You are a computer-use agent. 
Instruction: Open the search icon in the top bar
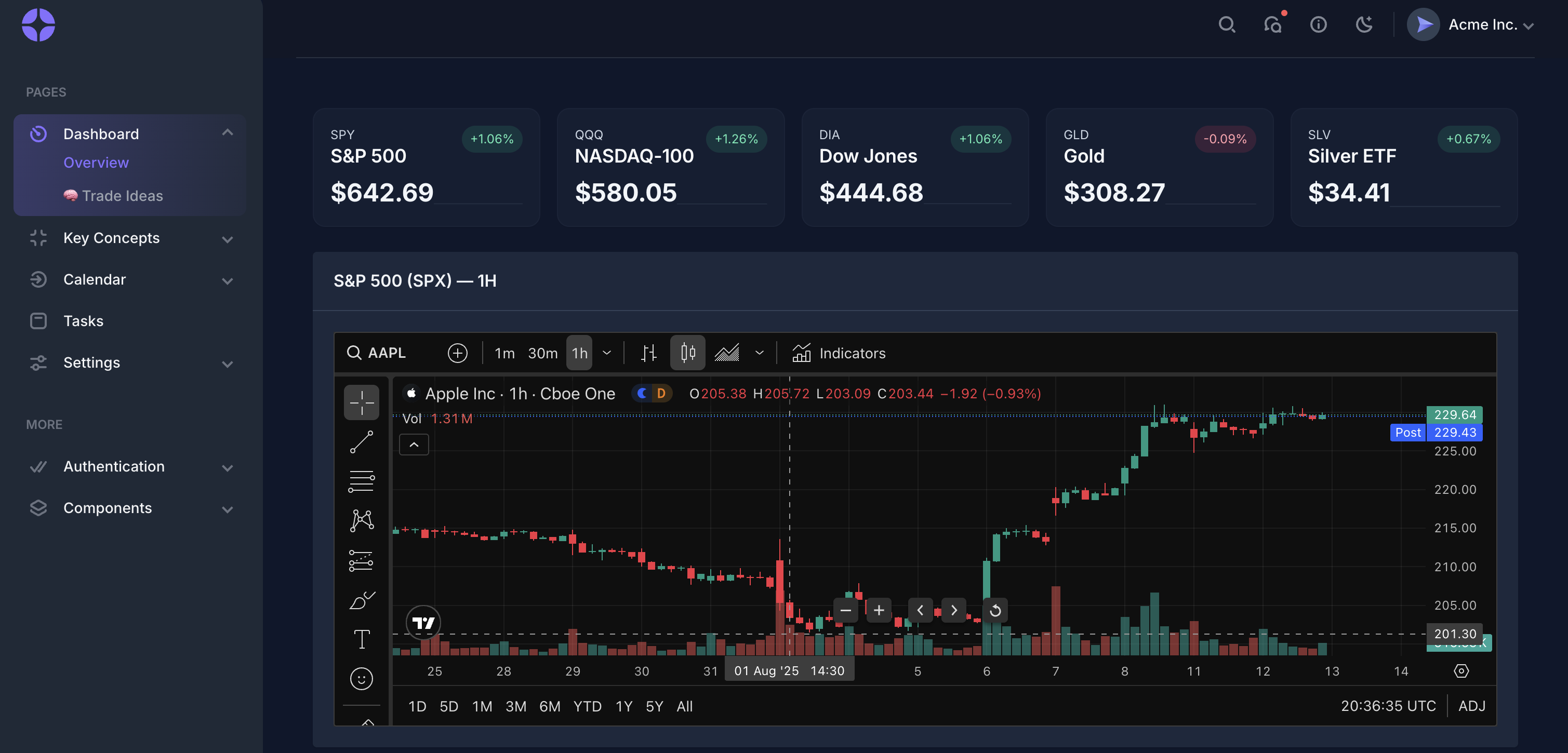[1227, 25]
